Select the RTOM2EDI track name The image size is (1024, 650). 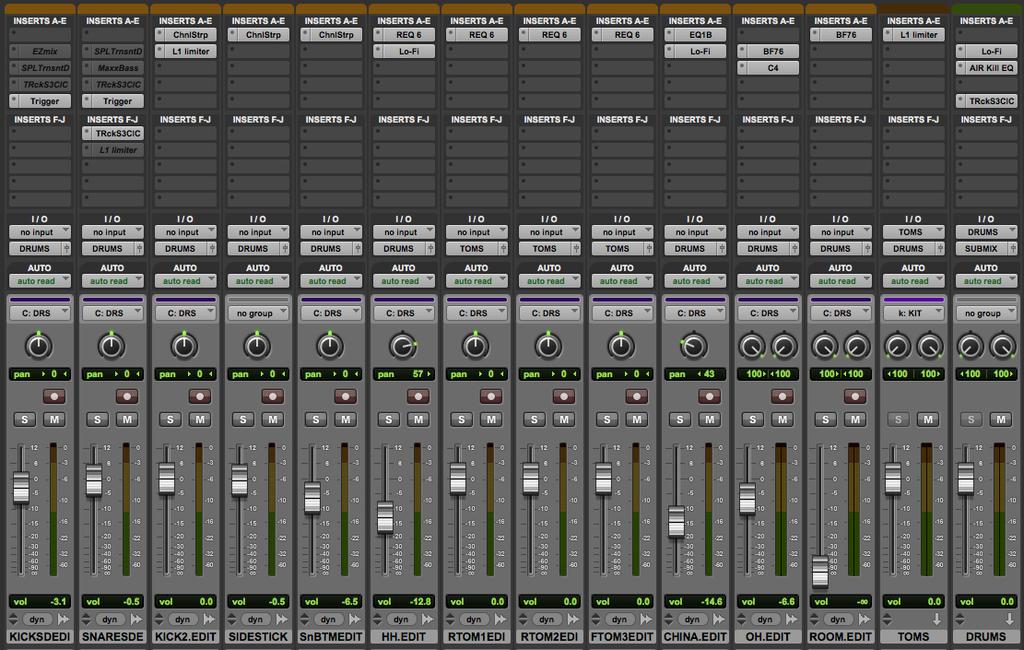(x=549, y=637)
